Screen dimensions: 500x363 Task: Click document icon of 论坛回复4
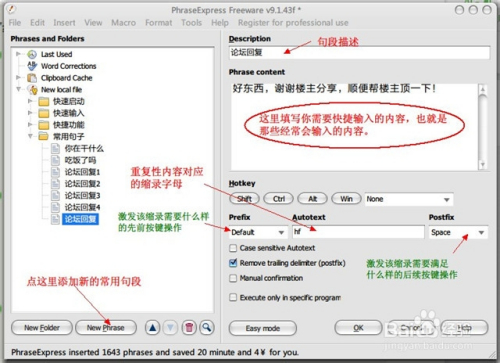pyautogui.click(x=55, y=207)
